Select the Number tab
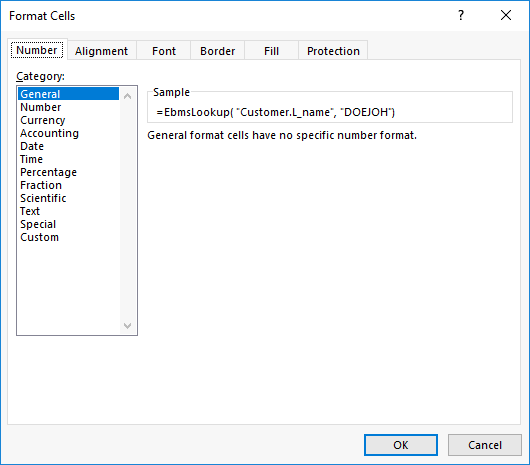 coord(37,50)
